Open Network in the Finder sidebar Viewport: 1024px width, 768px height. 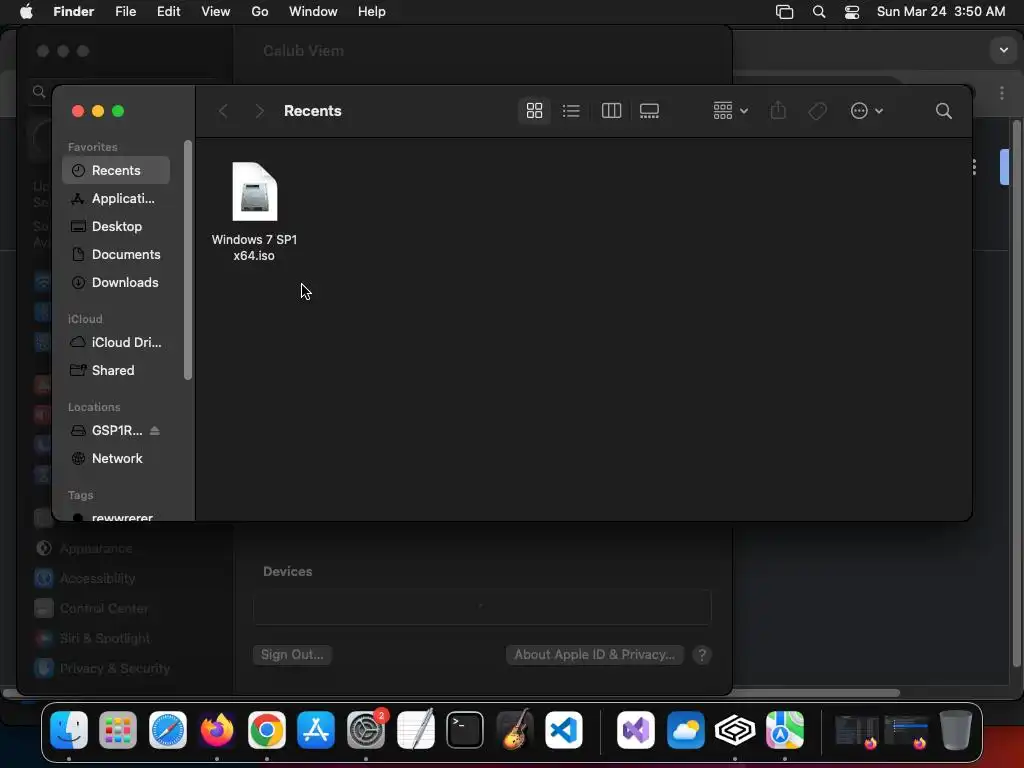tap(116, 458)
